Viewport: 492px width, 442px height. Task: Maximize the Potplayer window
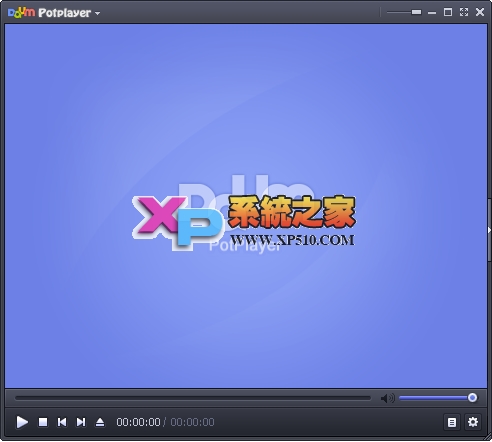448,12
